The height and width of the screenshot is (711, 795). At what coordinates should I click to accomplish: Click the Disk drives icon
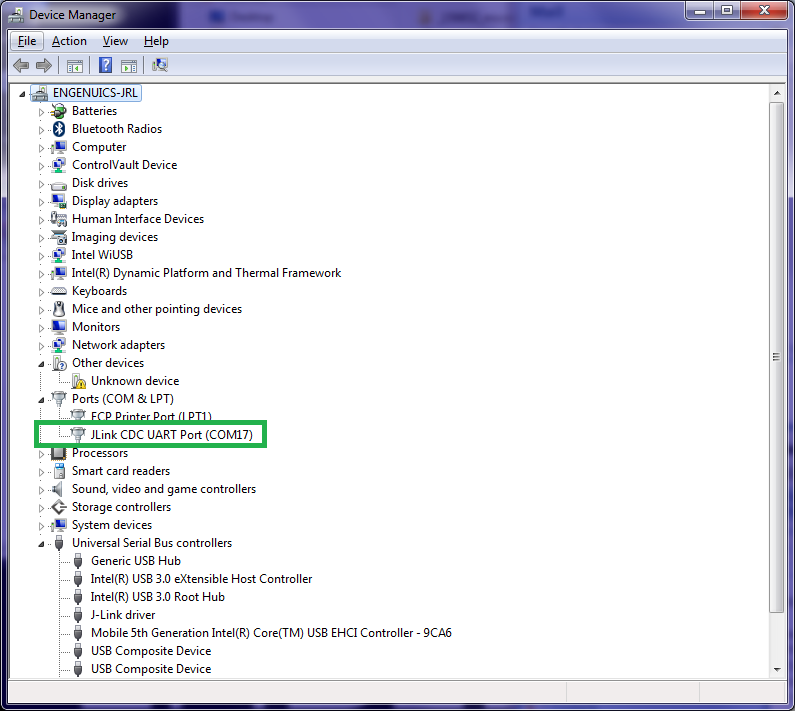(x=59, y=184)
